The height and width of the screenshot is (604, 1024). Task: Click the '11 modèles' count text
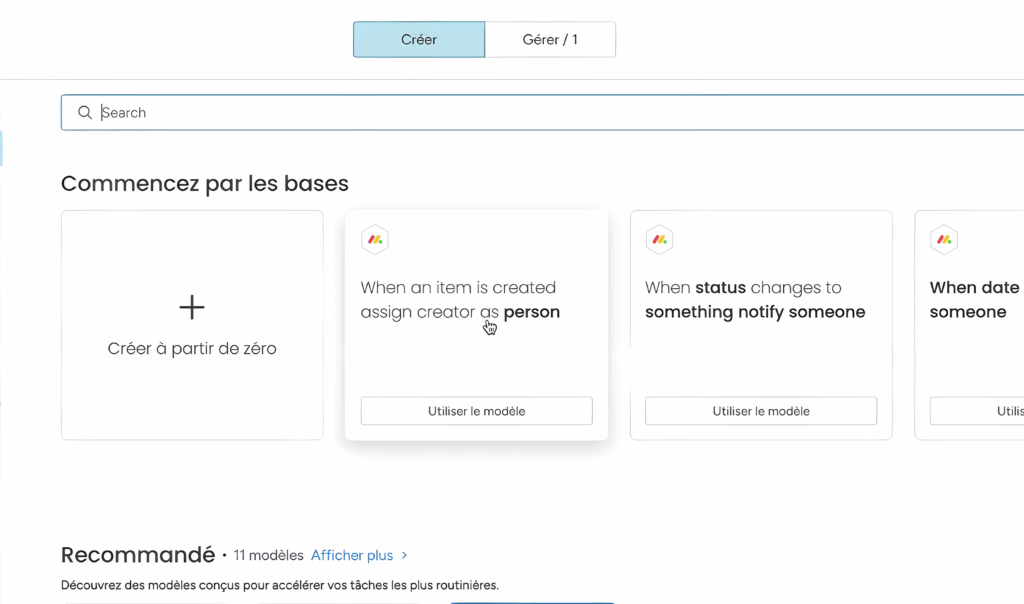coord(268,555)
